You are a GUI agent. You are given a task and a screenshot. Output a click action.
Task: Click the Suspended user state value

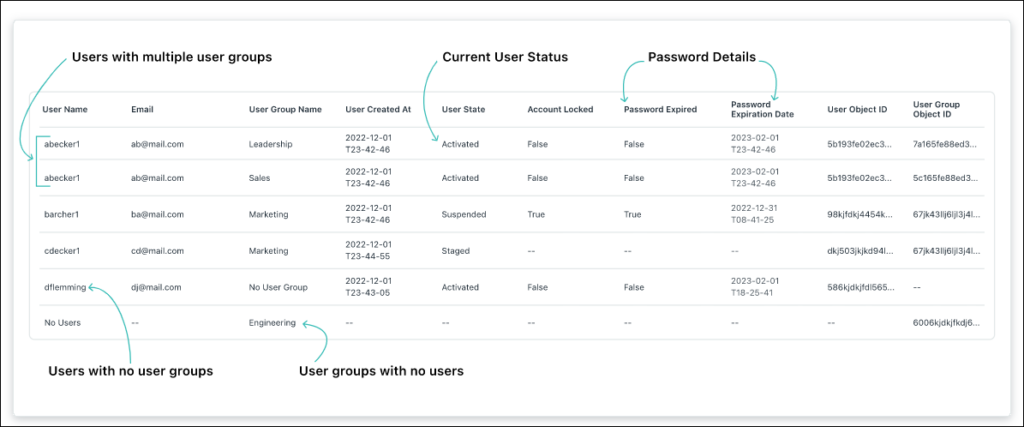click(464, 214)
